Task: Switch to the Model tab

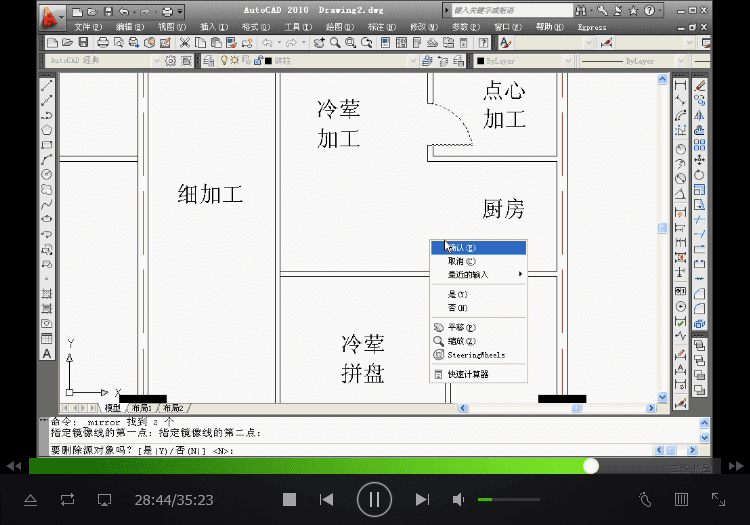Action: 113,408
